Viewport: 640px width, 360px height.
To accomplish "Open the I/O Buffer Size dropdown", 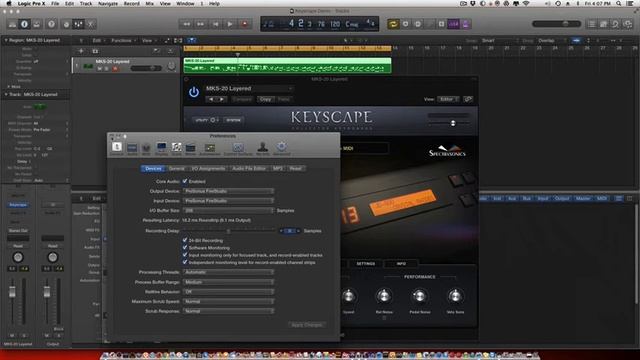I will [228, 211].
